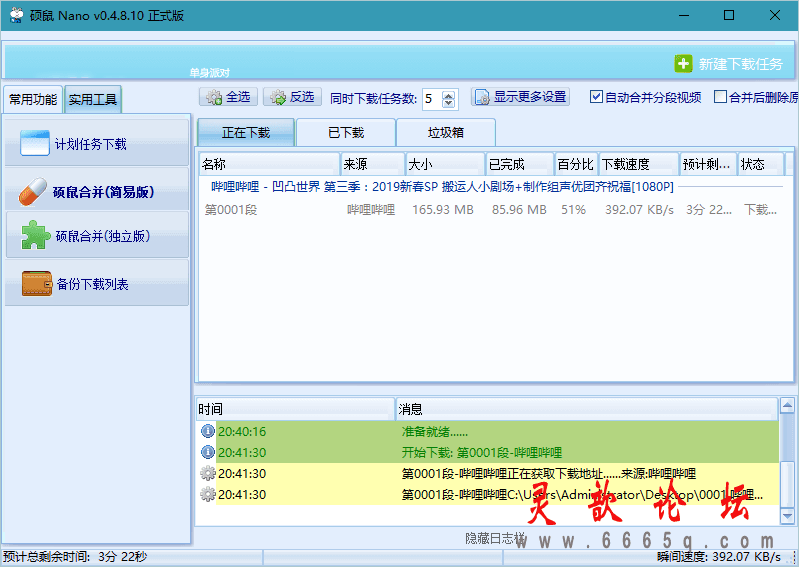
Task: Close the 硕鼠 Nano window
Action: click(x=775, y=15)
